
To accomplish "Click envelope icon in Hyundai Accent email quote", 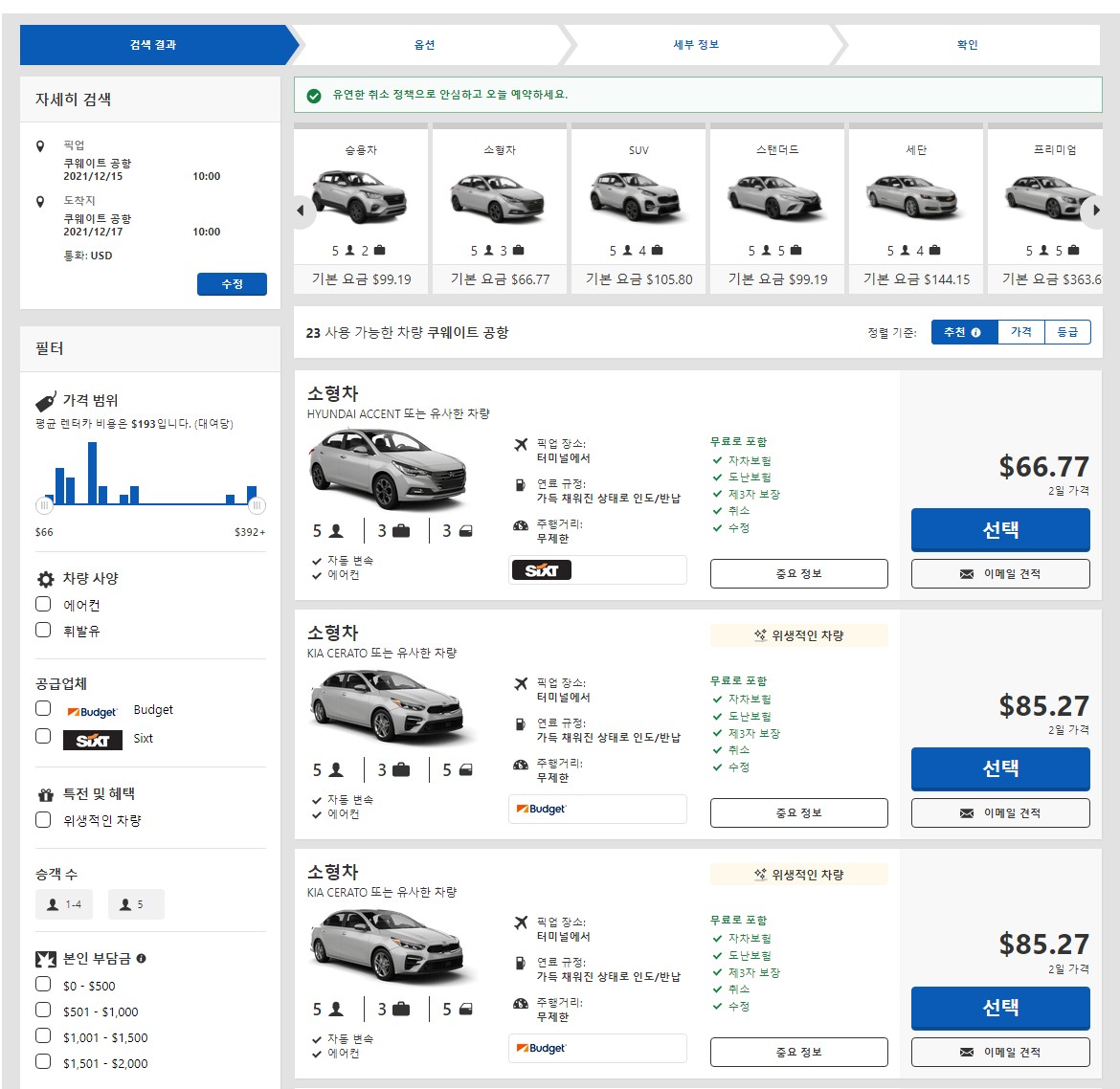I will pos(967,574).
